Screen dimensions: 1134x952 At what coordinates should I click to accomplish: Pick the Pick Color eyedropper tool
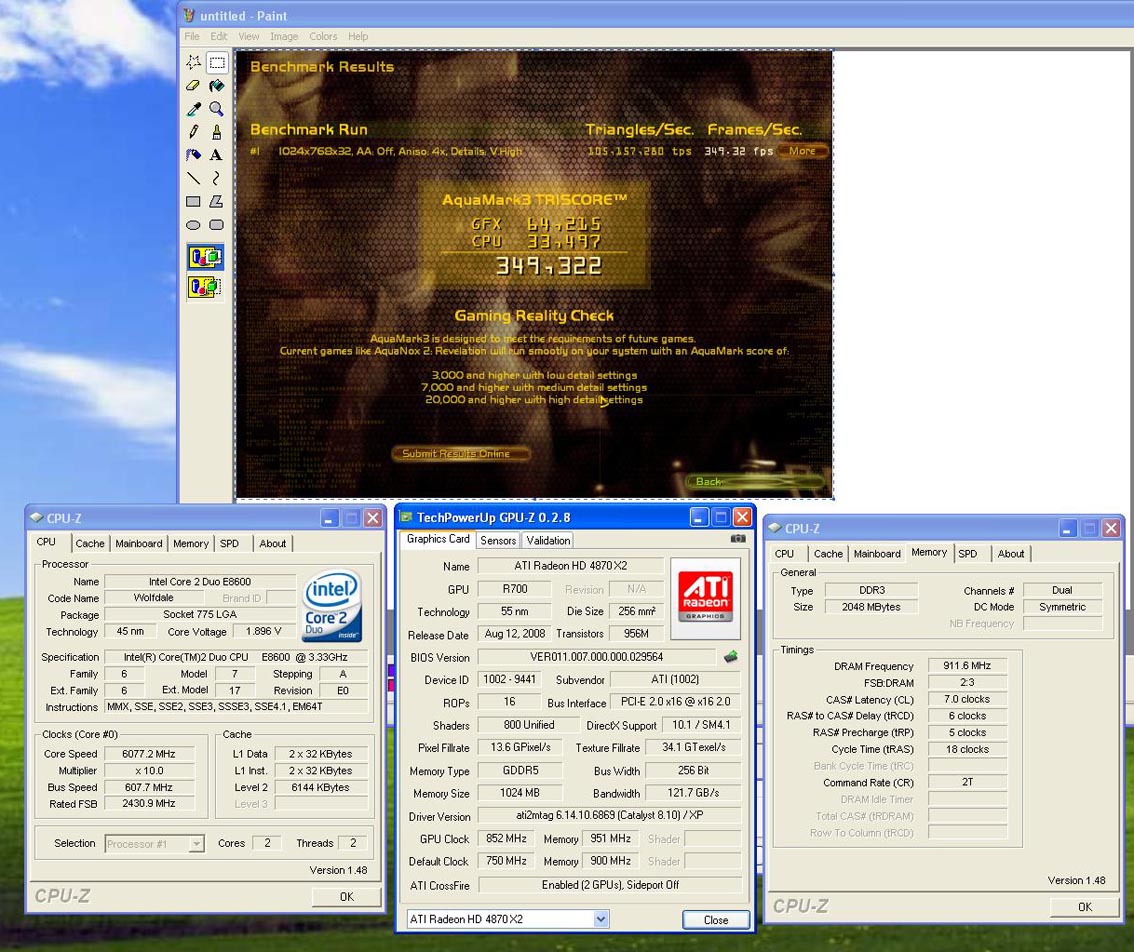(x=193, y=109)
